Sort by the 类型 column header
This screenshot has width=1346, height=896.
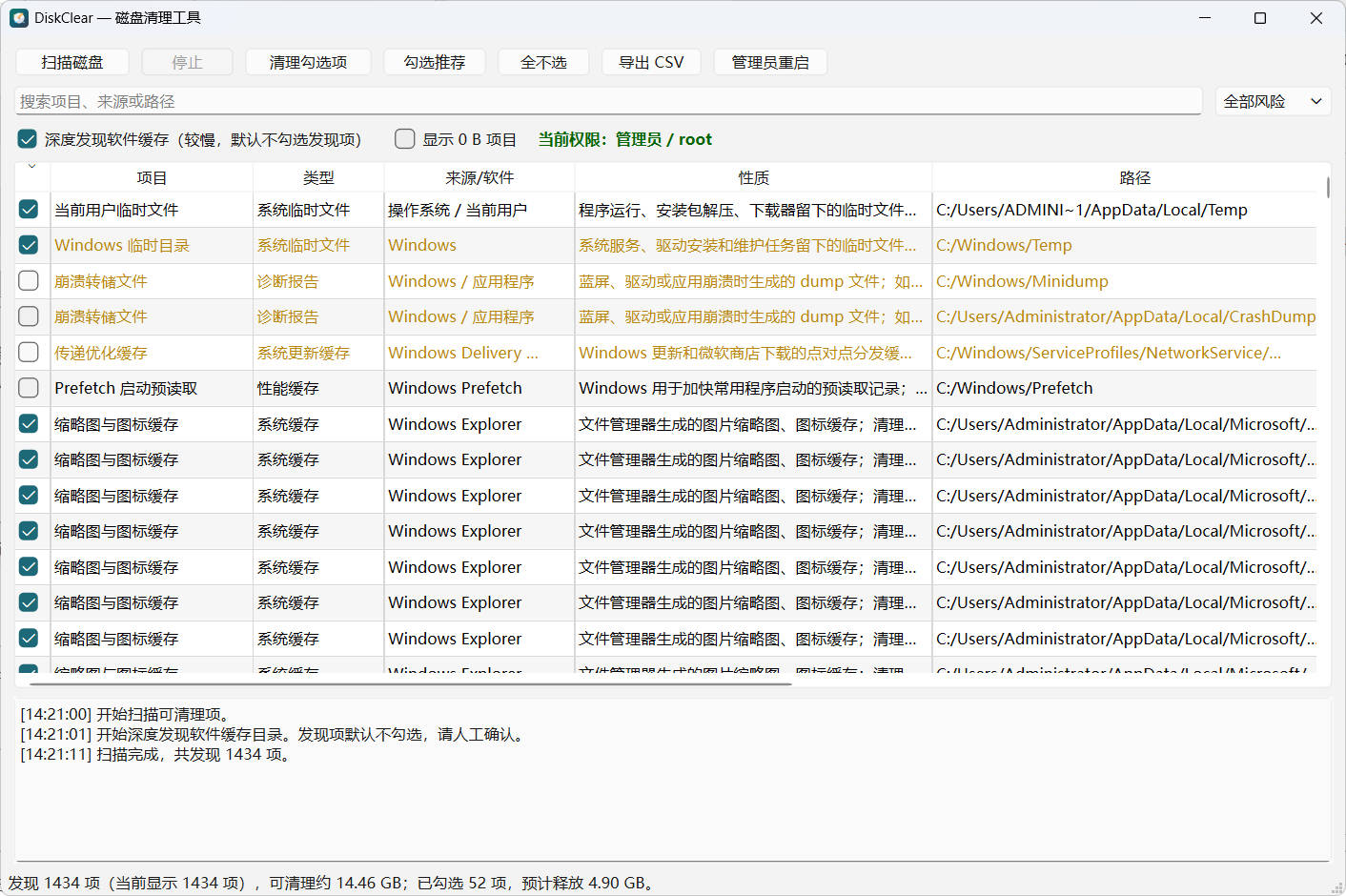(x=318, y=177)
